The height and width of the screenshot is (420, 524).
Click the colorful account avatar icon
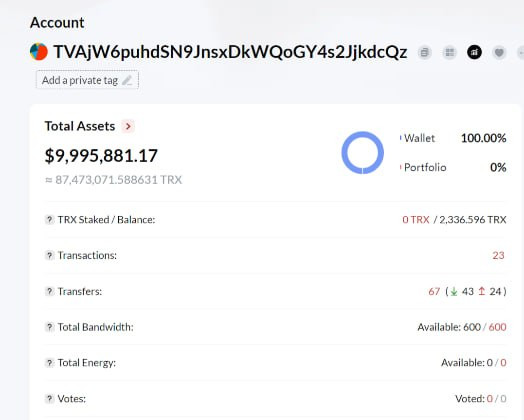click(39, 52)
